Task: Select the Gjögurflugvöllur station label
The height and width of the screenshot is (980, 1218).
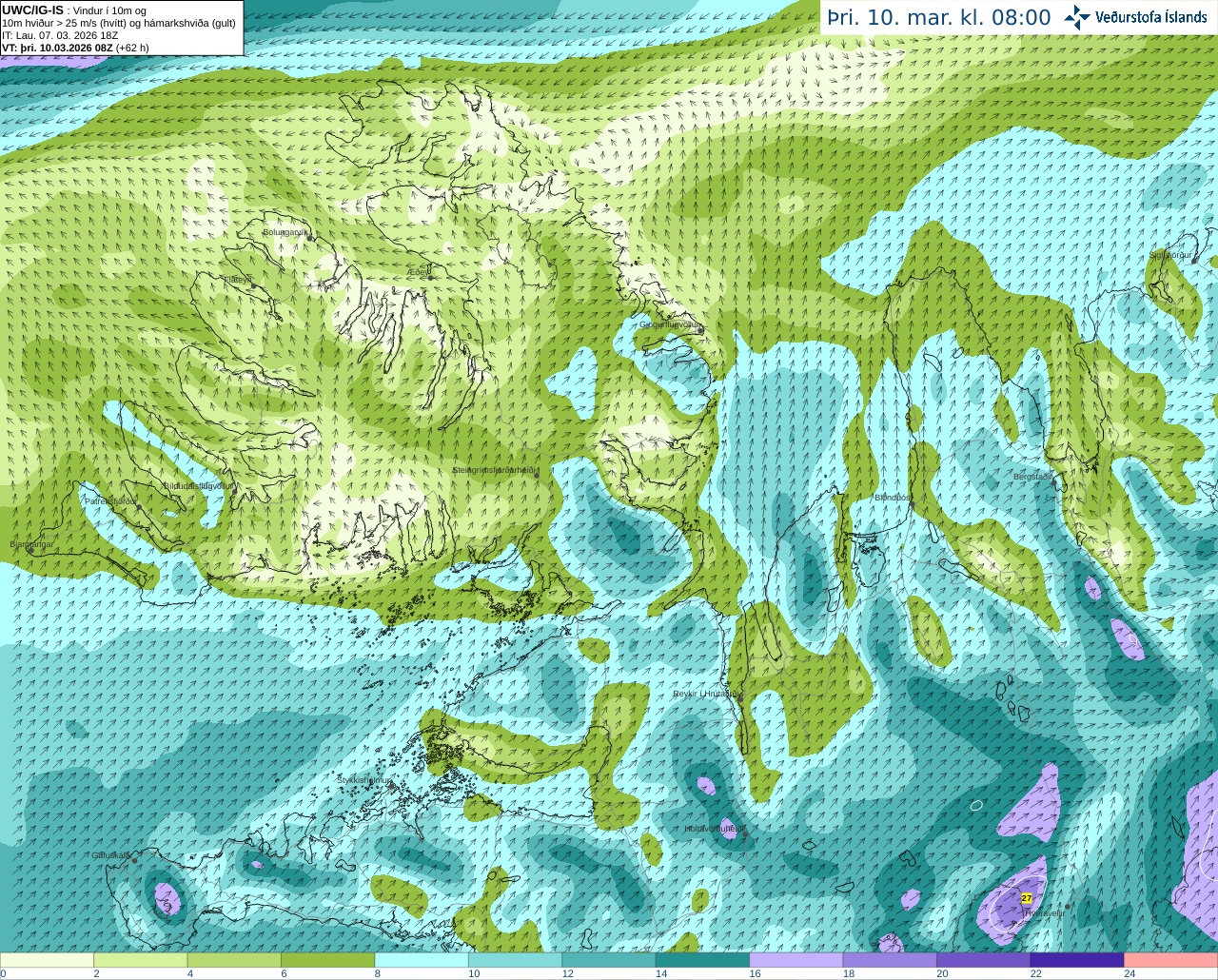Action: pos(670,324)
